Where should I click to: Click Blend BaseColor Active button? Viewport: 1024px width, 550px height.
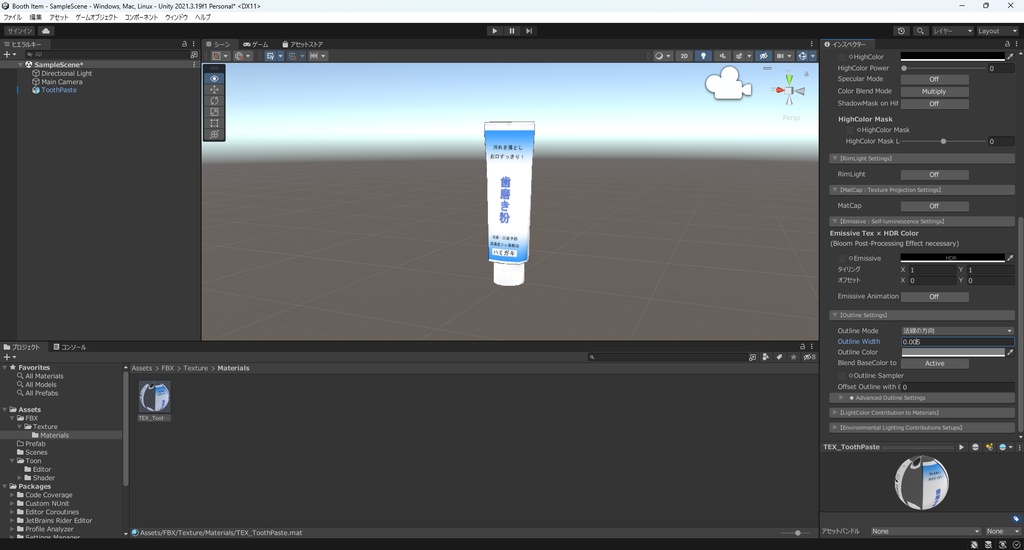click(x=934, y=363)
